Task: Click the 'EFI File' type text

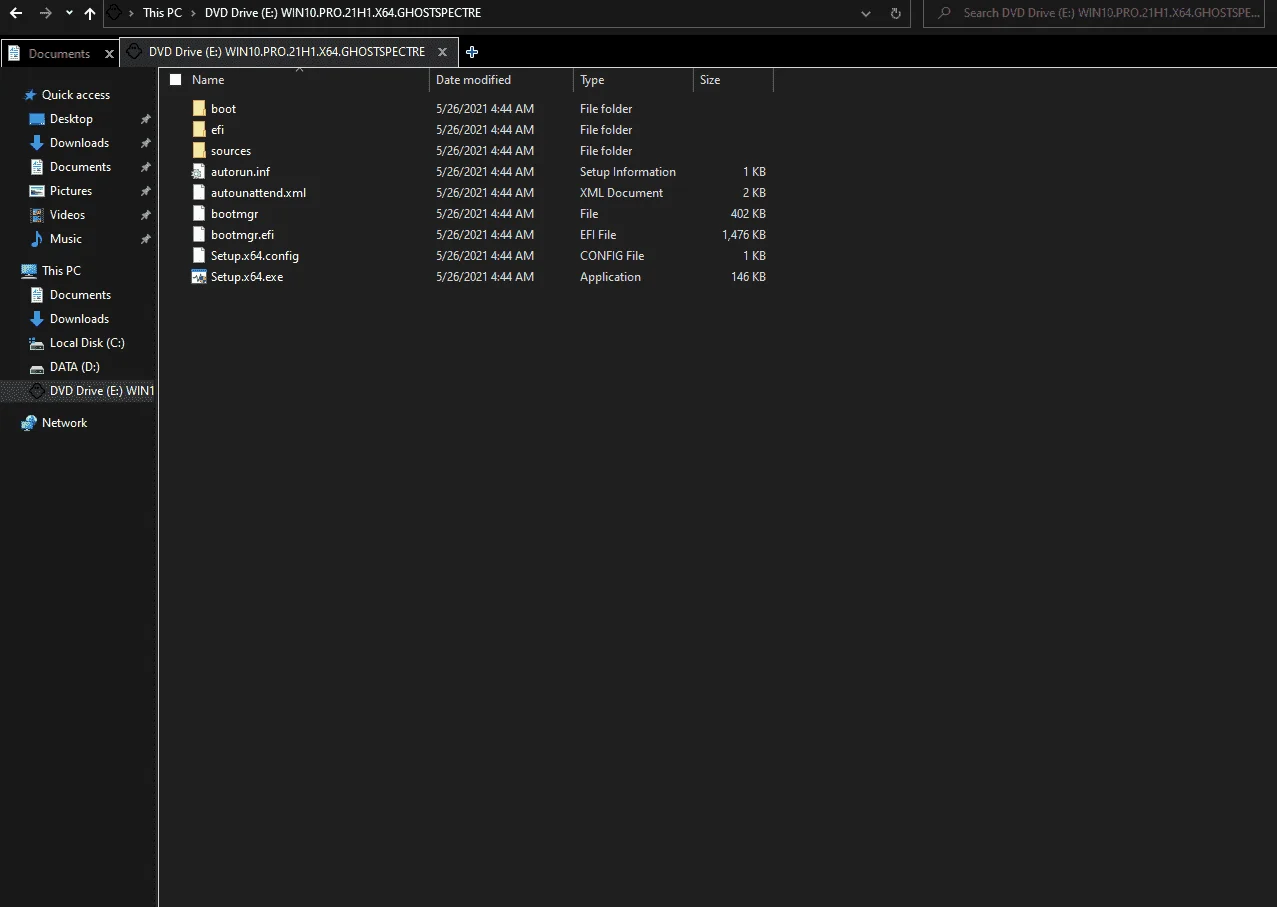Action: [x=598, y=234]
